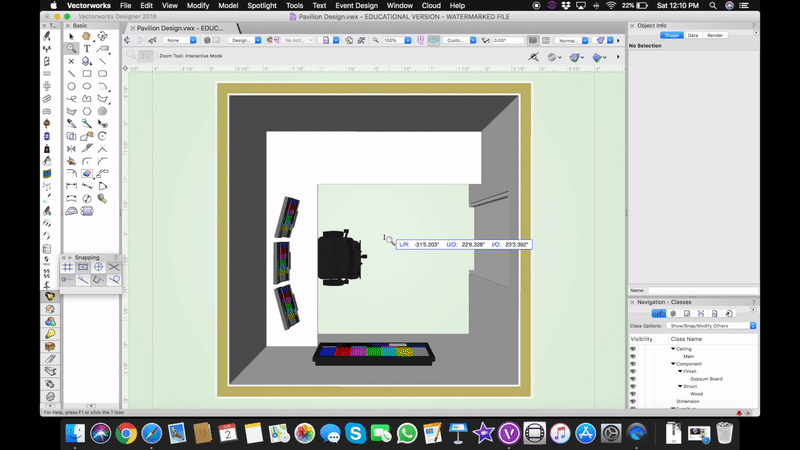The width and height of the screenshot is (800, 450).
Task: Choose the Rounded Rectangle tool
Action: pyautogui.click(x=103, y=73)
